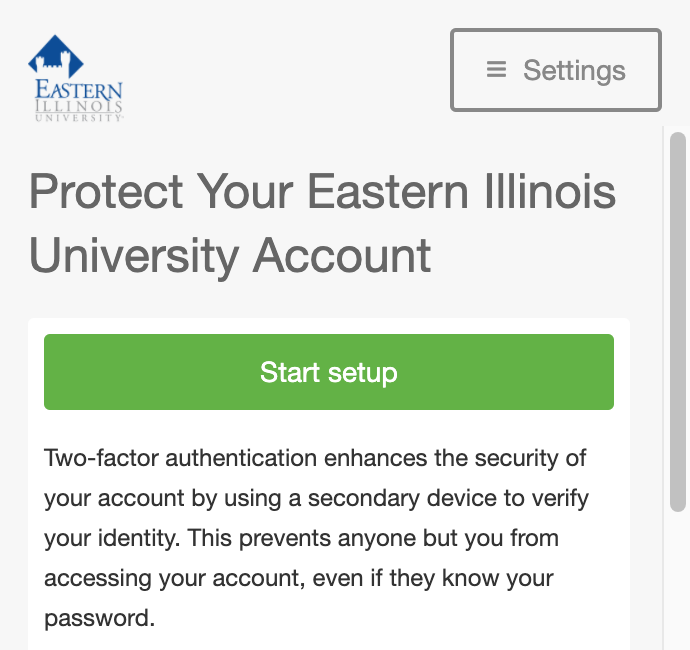The width and height of the screenshot is (690, 650).
Task: Click the heading line "Protect Your Eastern Illinois"
Action: [x=322, y=191]
